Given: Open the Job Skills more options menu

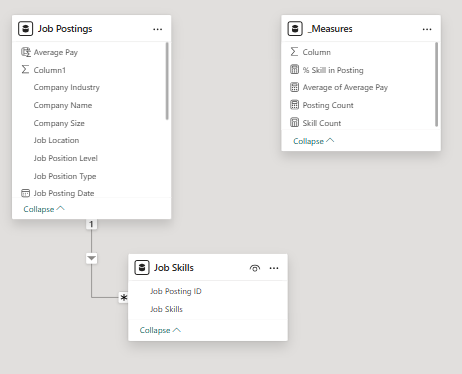Looking at the screenshot, I should click(x=274, y=268).
